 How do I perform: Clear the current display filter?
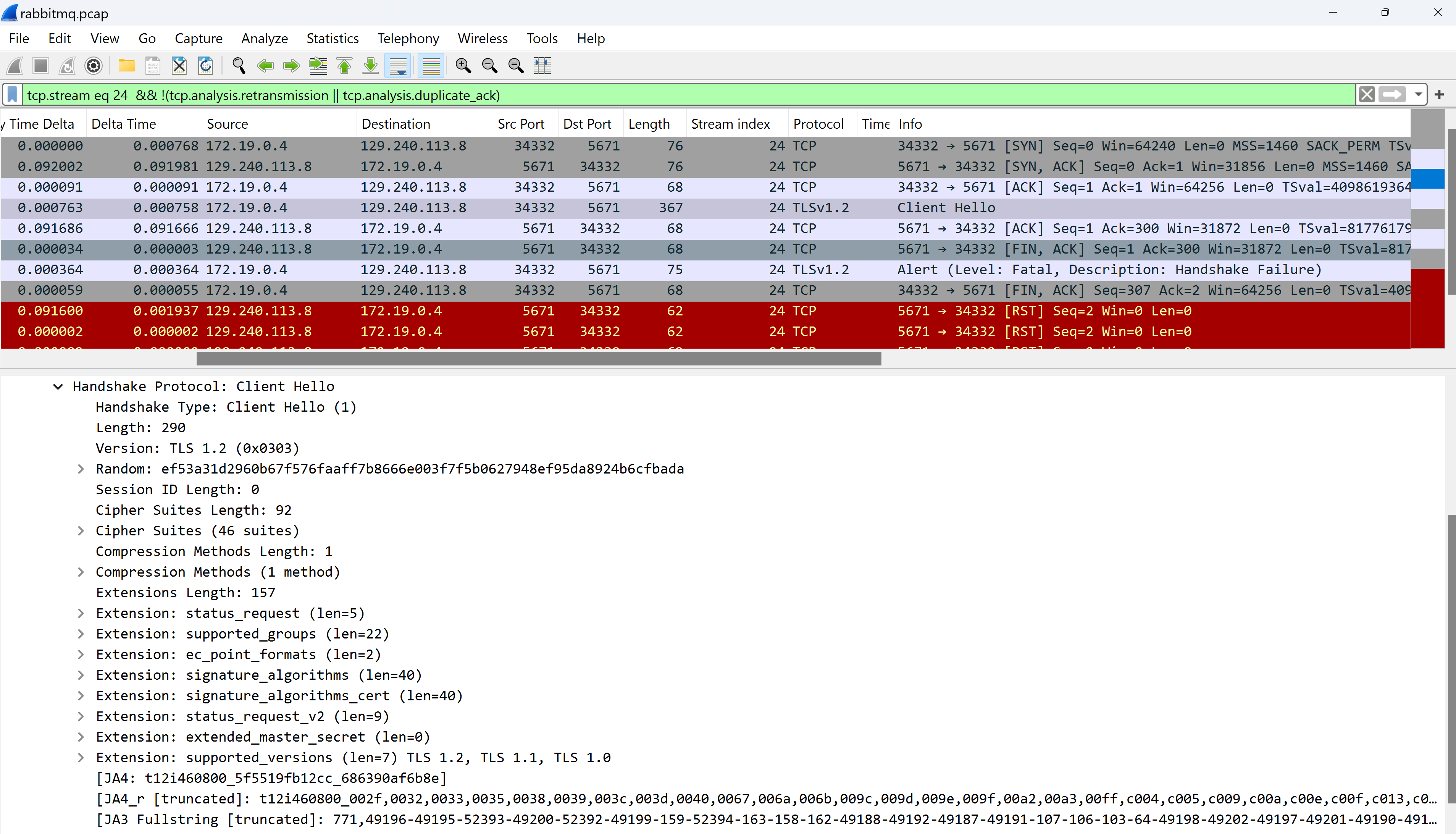coord(1367,95)
